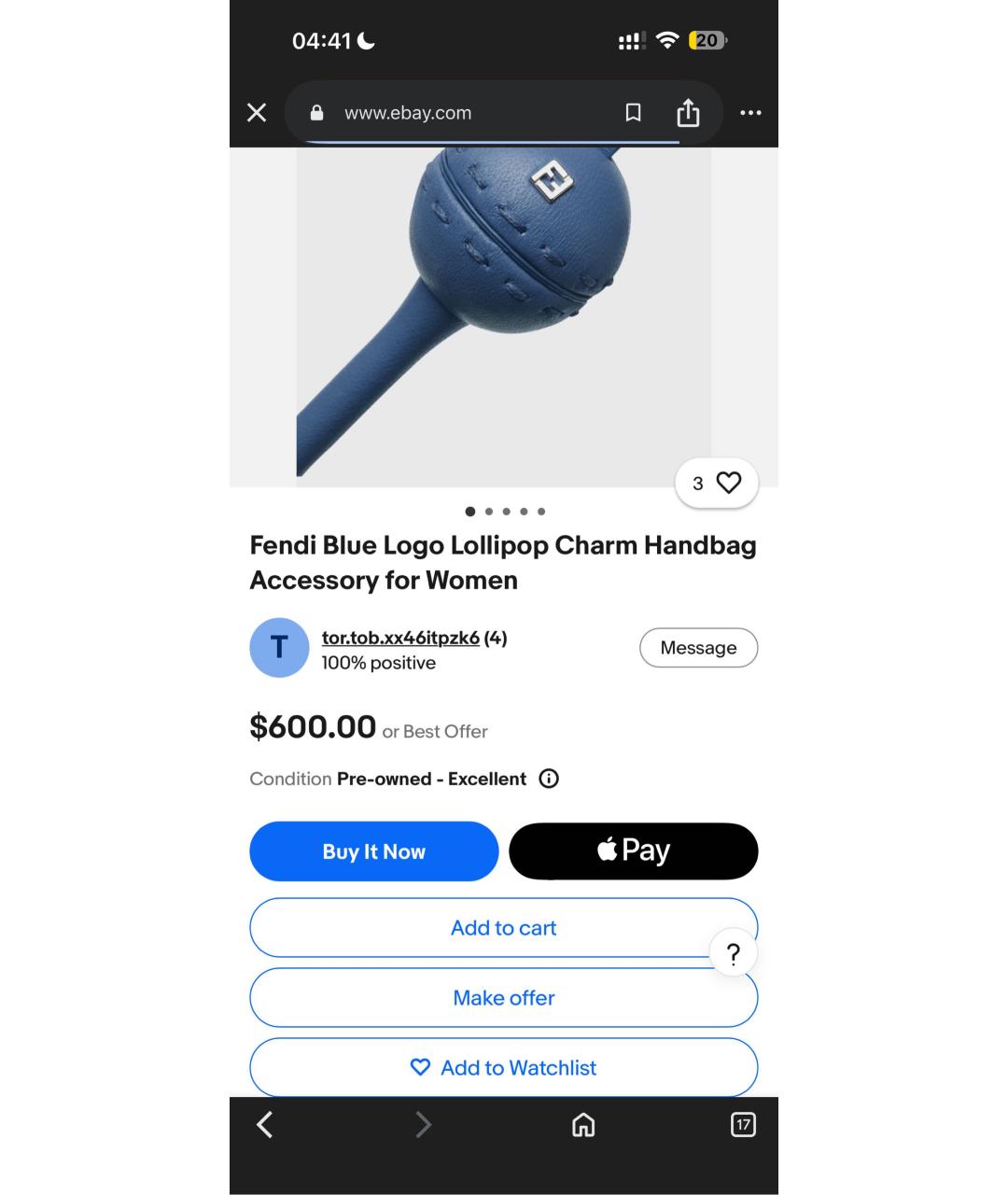Click Make offer button
Viewport: 1008px width, 1195px height.
coord(503,998)
